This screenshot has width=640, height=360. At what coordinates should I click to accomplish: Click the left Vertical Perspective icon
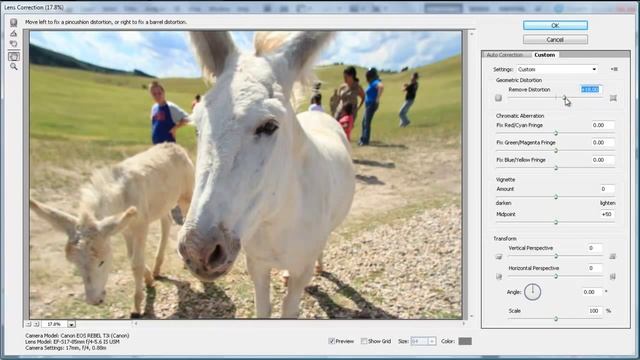tap(499, 257)
